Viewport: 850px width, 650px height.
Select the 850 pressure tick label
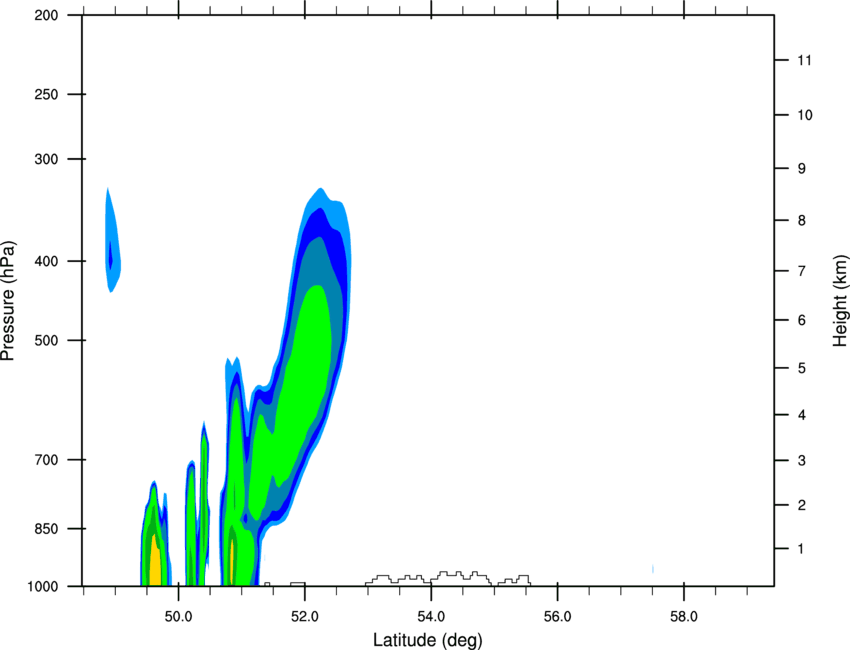46,529
